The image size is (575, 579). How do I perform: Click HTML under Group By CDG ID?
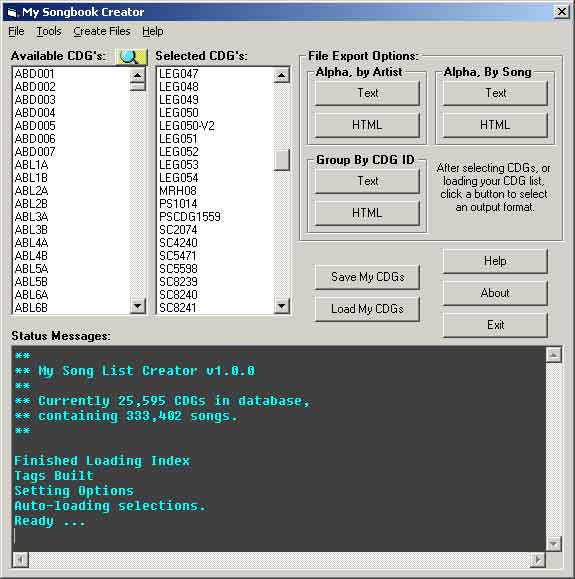[367, 213]
